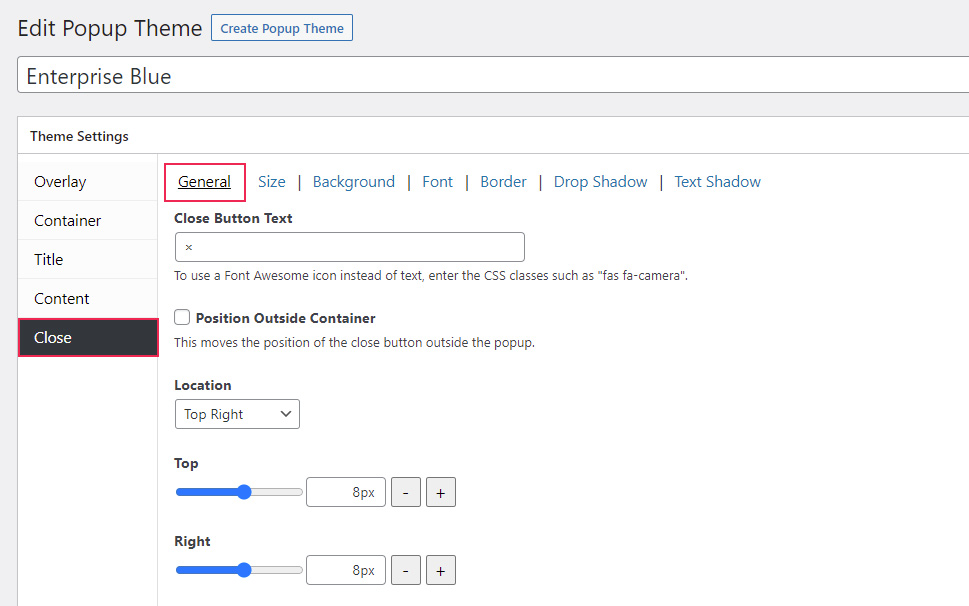
Task: Select the General tab
Action: 204,181
